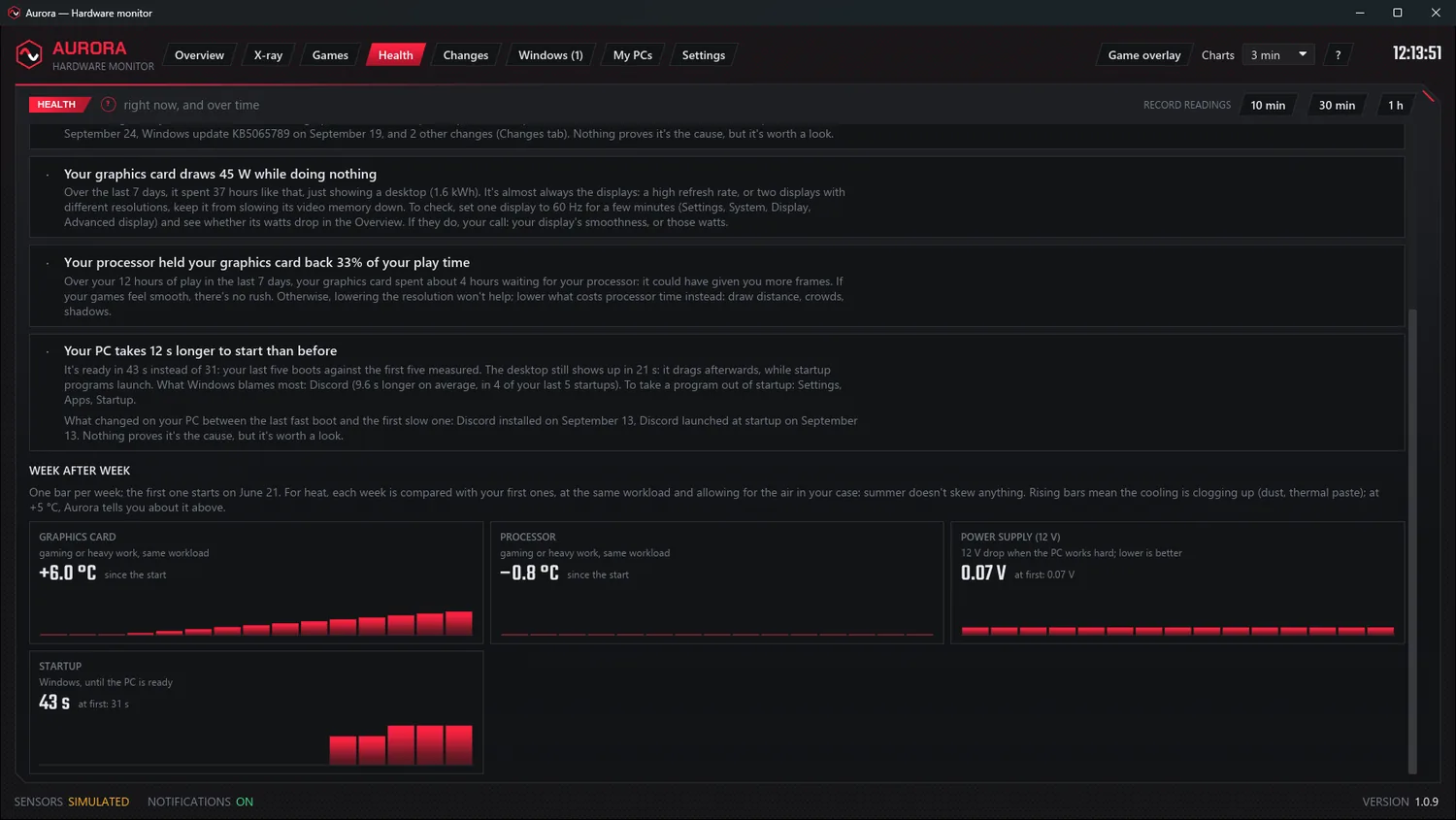Go to the Games tab
1456x820 pixels.
330,55
